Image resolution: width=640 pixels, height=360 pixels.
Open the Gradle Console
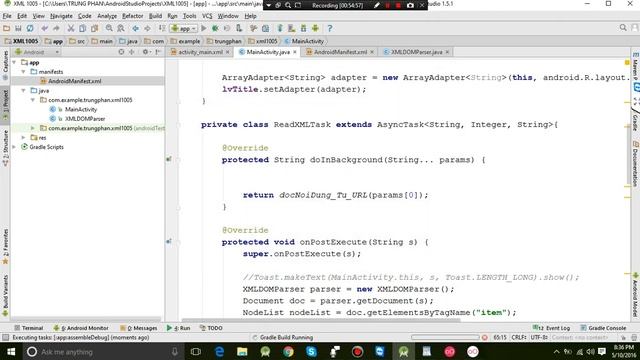604,328
